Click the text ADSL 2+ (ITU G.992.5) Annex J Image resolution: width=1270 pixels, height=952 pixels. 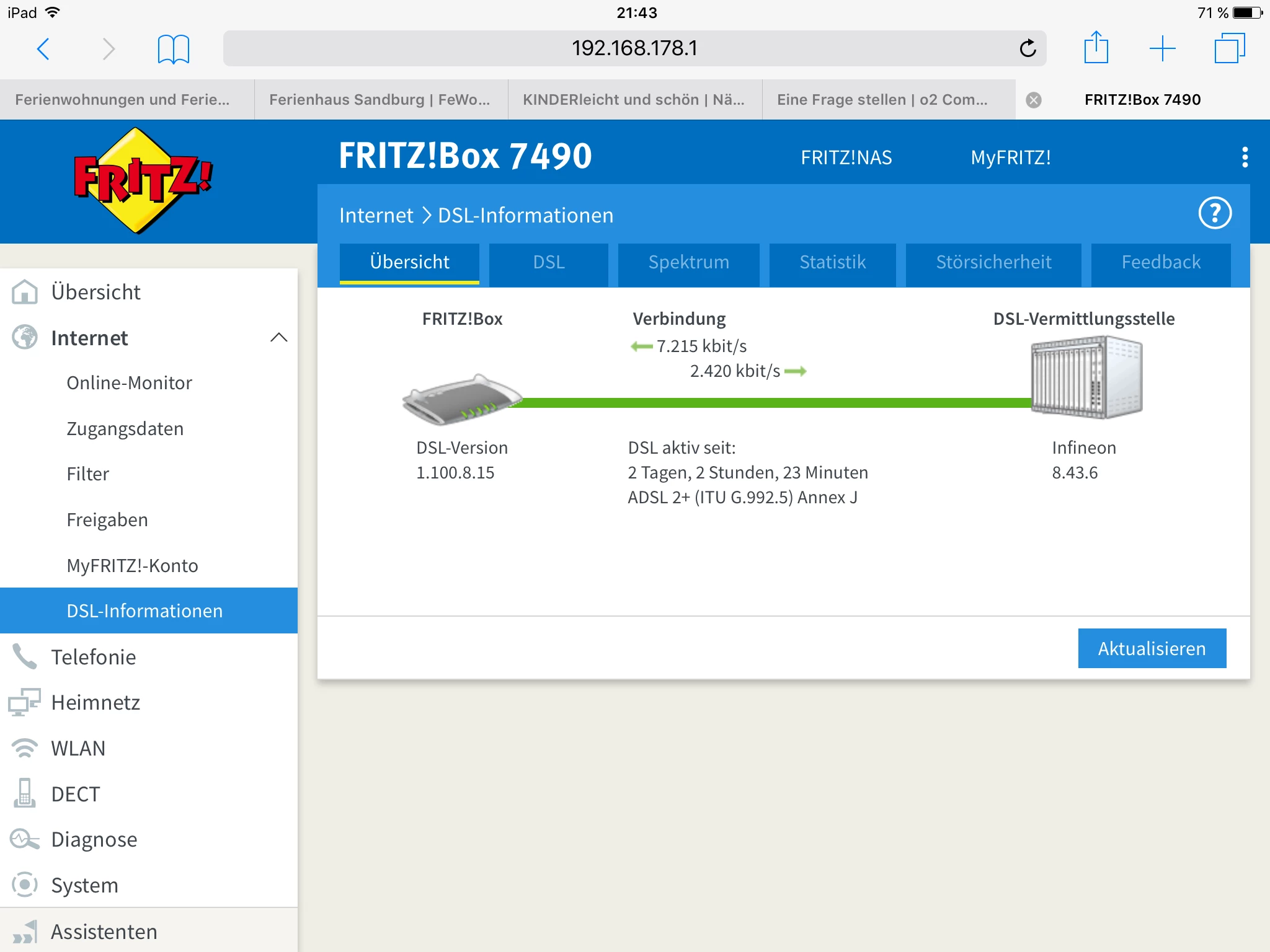click(742, 498)
